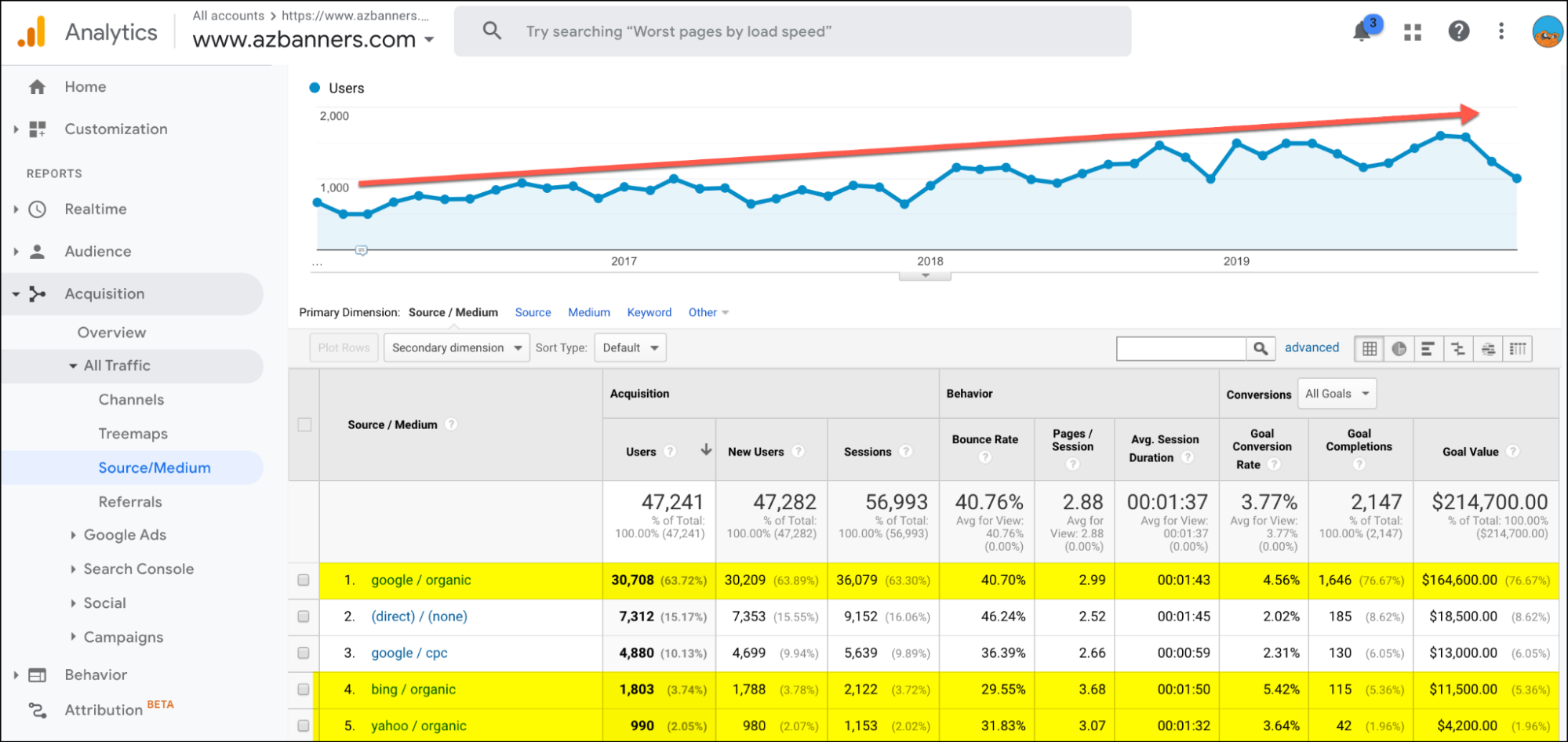
Task: Open the Other primary dimension dropdown
Action: [x=708, y=313]
